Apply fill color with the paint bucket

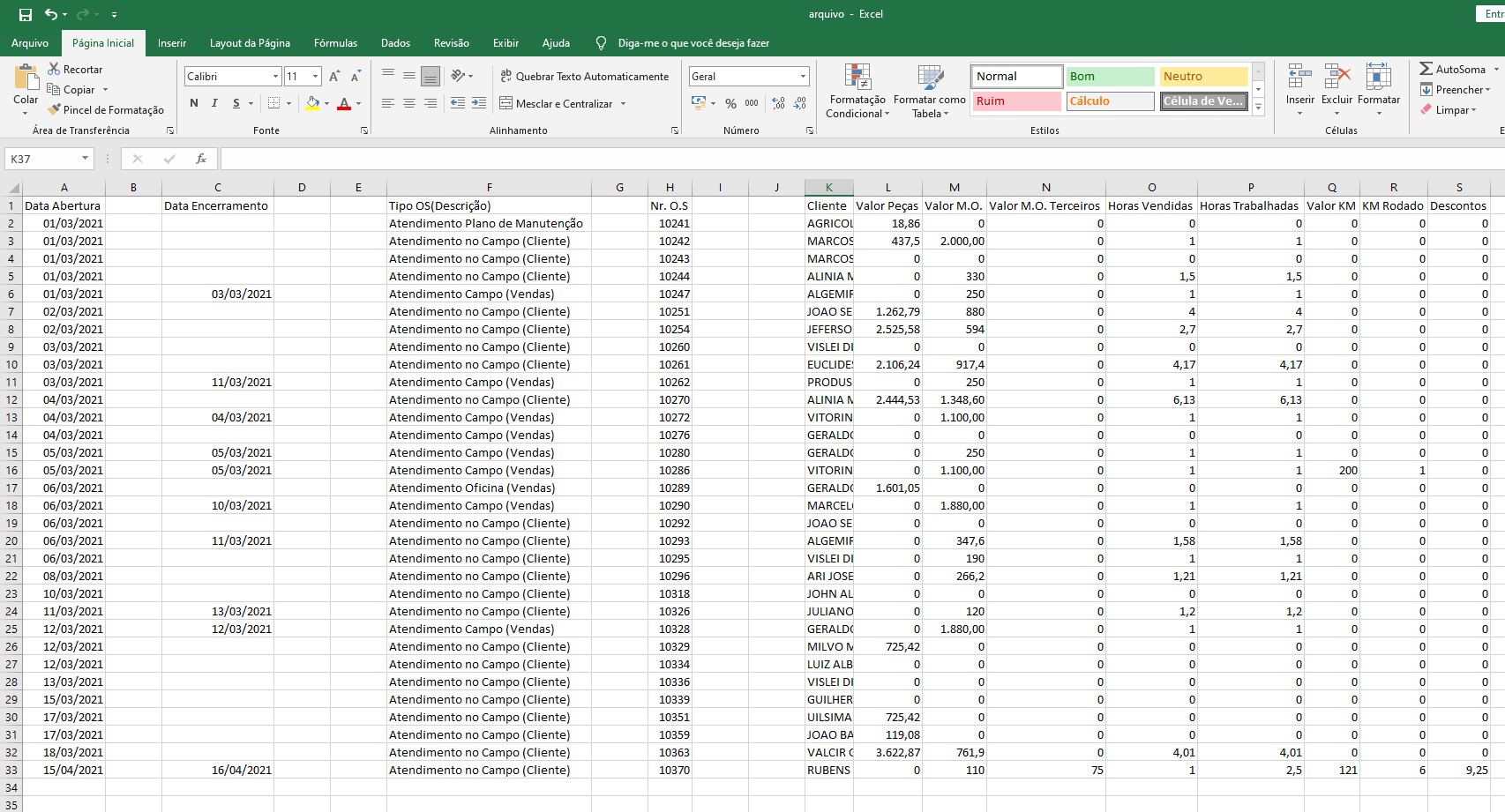312,103
